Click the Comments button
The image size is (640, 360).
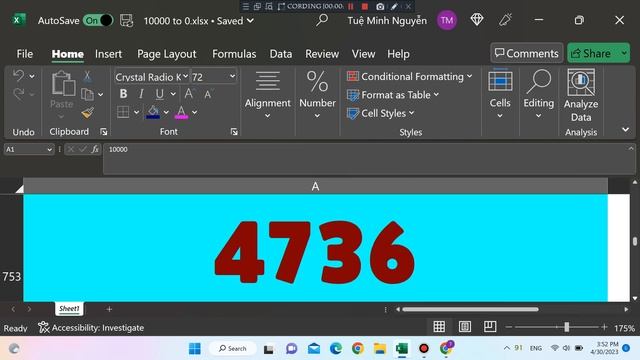click(527, 53)
